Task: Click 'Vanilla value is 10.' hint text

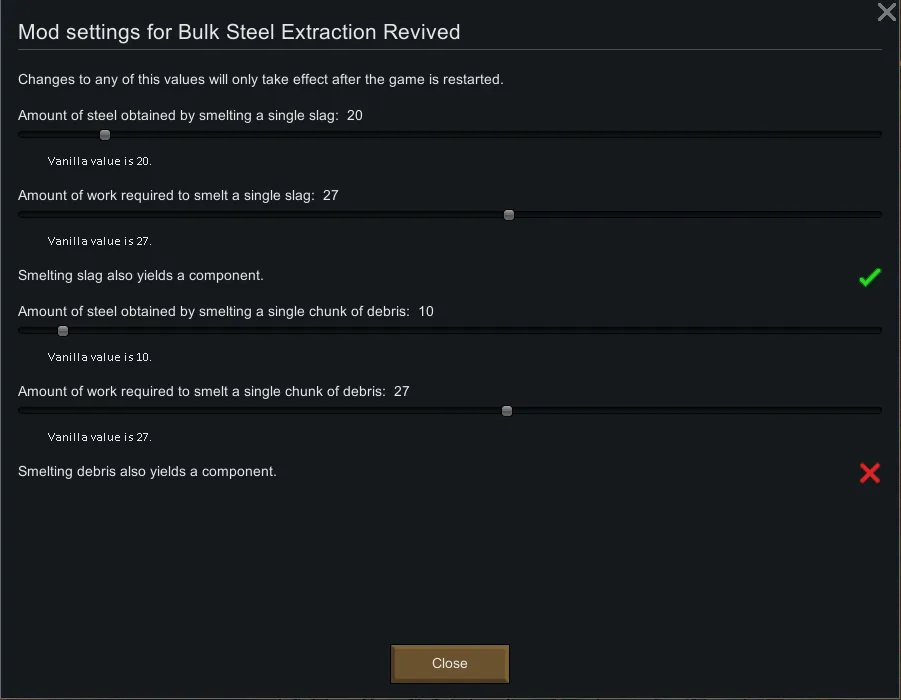Action: coord(100,357)
